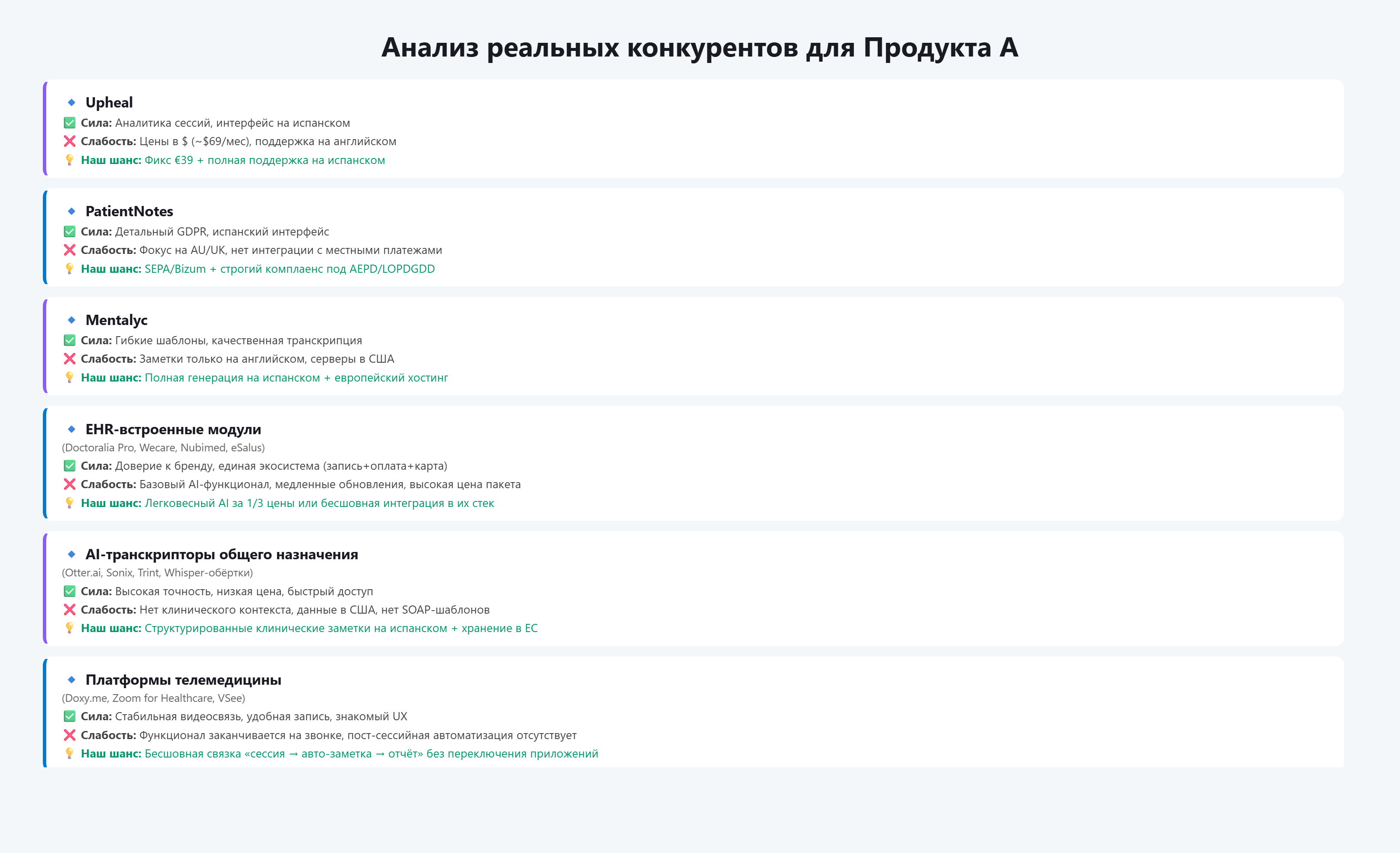Click lightbulb before Бесшовная связка

(69, 754)
